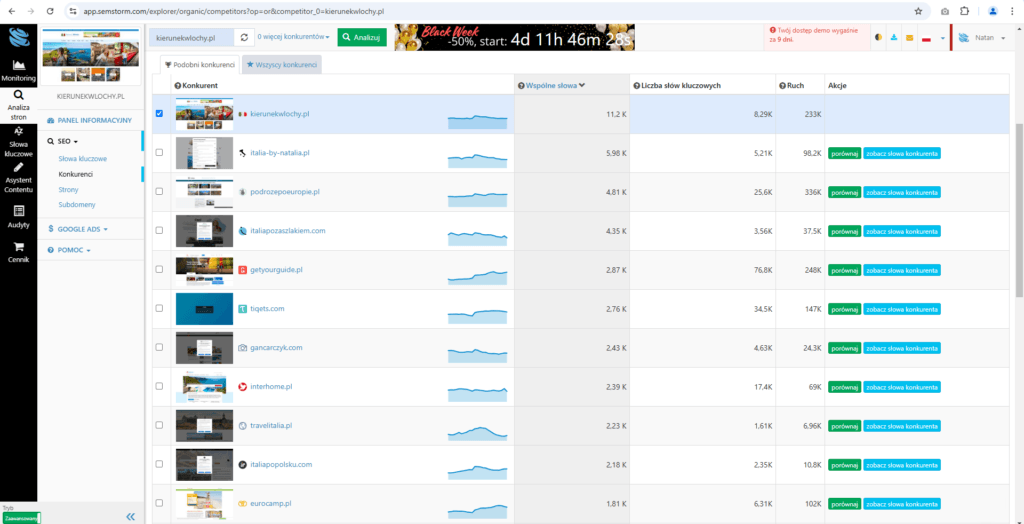Open the italiapopolsku.com competitor link

coord(281,465)
